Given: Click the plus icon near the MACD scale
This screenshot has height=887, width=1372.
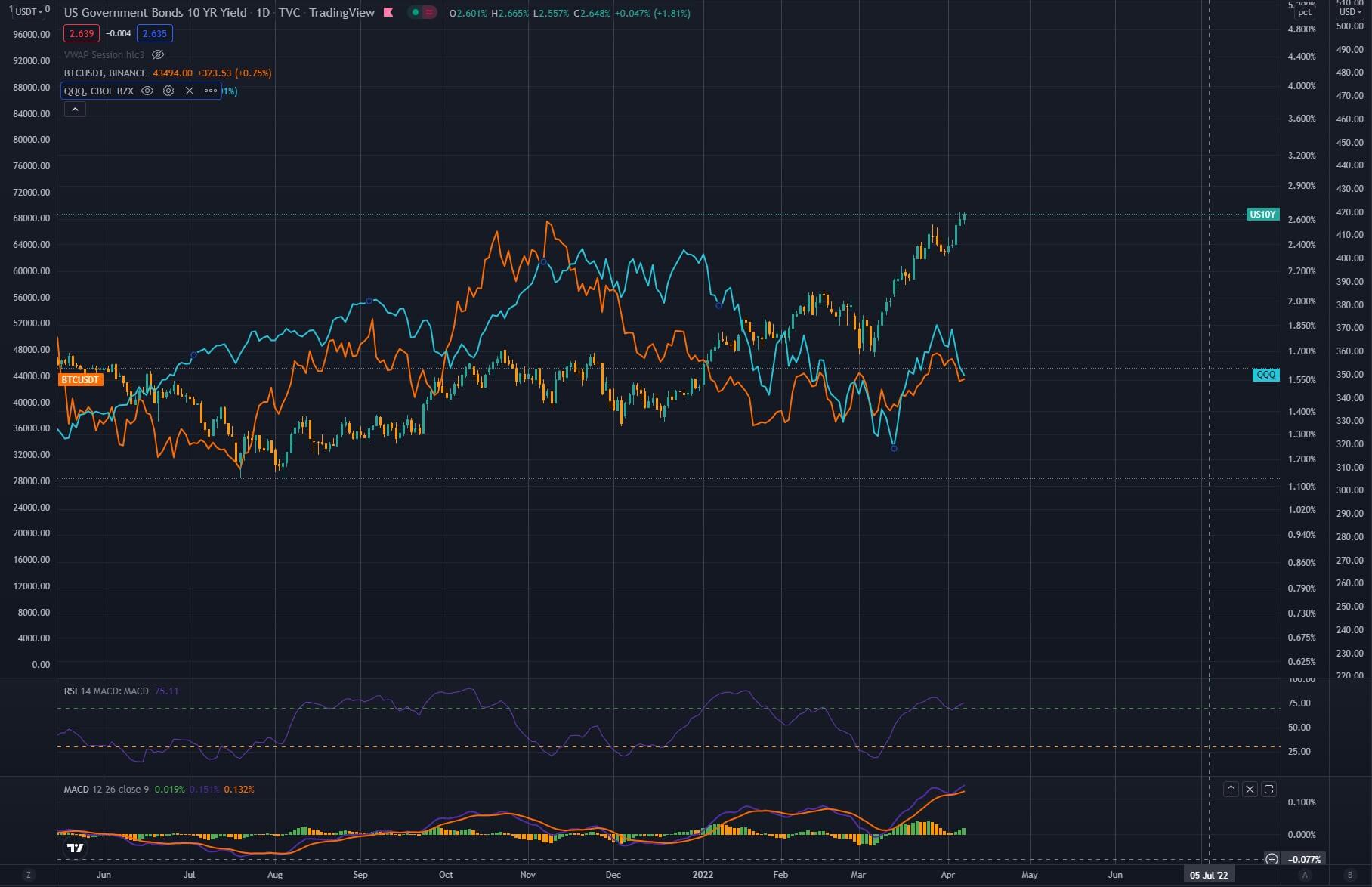Looking at the screenshot, I should pos(1272,858).
